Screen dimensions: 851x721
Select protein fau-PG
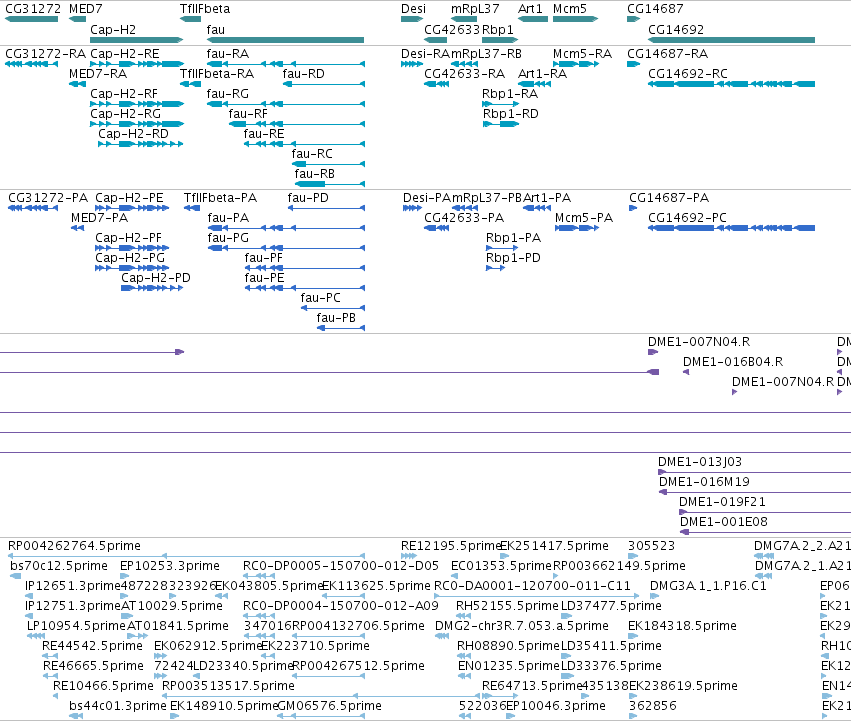(x=228, y=238)
